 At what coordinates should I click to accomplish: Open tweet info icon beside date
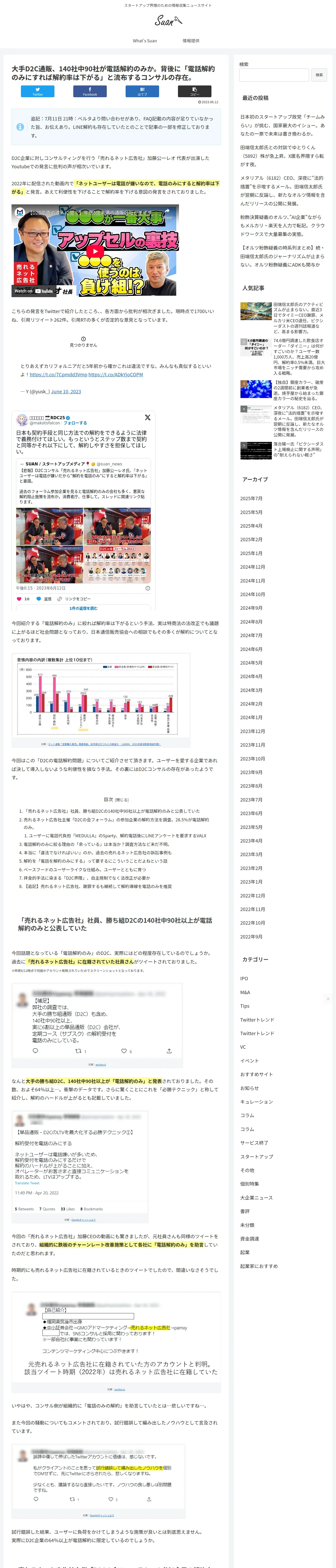(148, 588)
